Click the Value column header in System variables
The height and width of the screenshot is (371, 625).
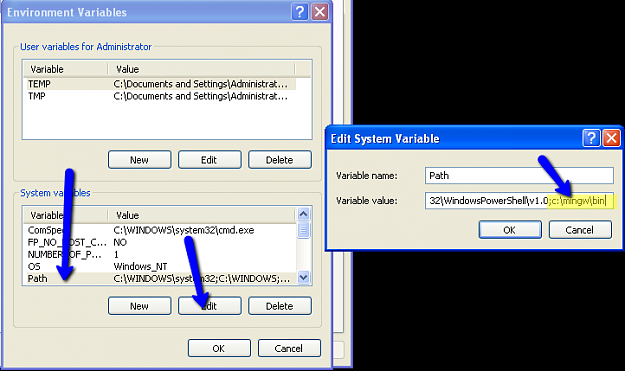click(x=201, y=216)
